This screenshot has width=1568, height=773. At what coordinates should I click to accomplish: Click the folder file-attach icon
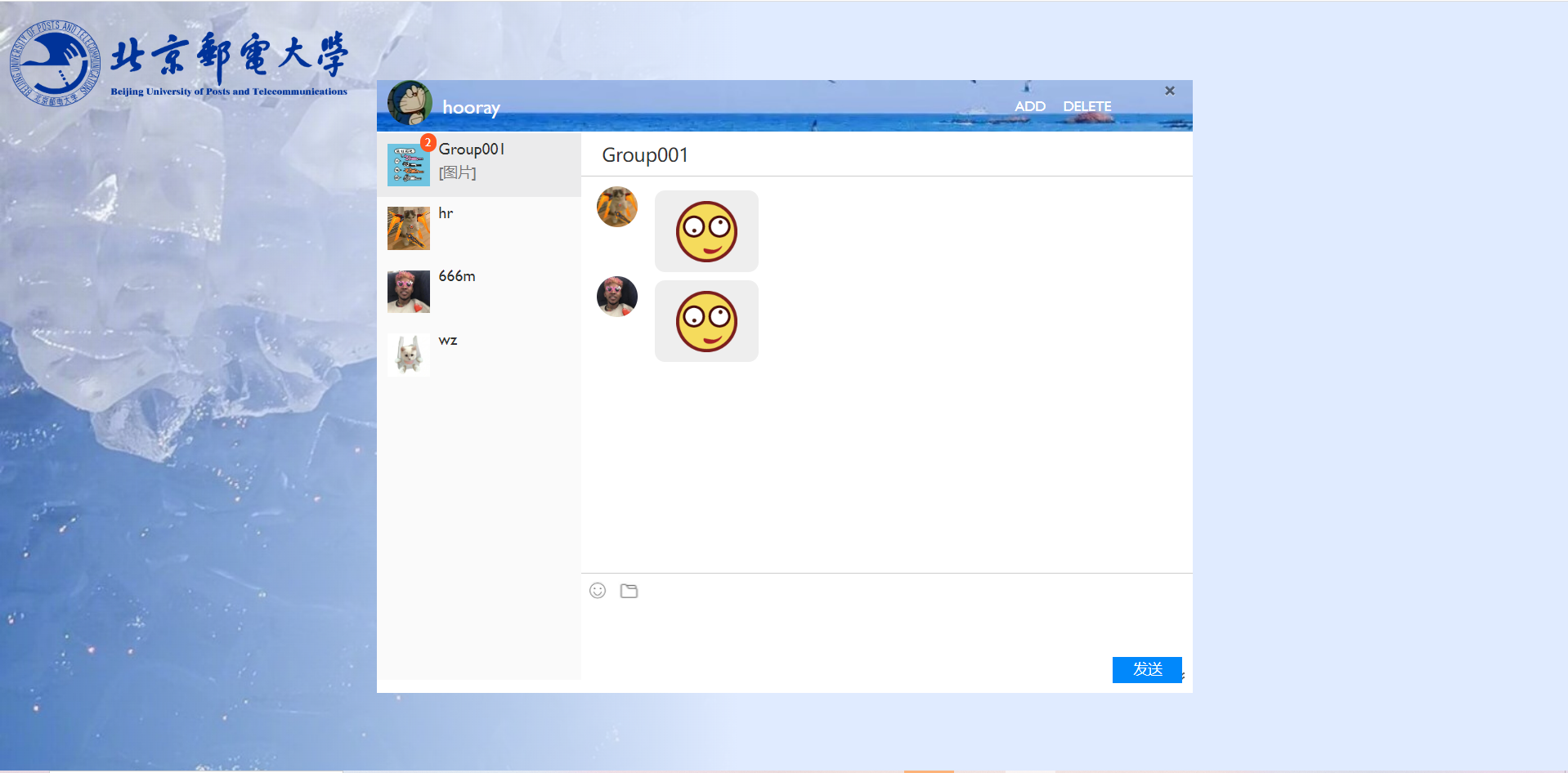tap(629, 591)
